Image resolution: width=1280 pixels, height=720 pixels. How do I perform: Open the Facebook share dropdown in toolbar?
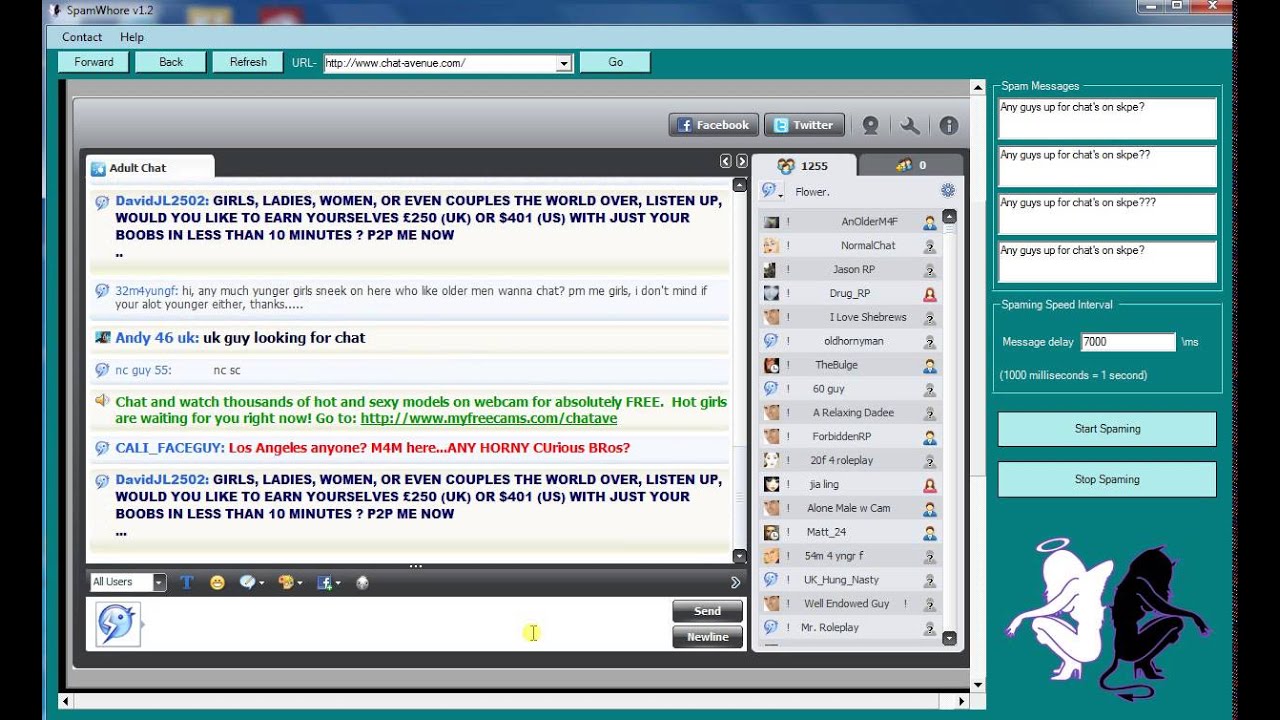[328, 582]
